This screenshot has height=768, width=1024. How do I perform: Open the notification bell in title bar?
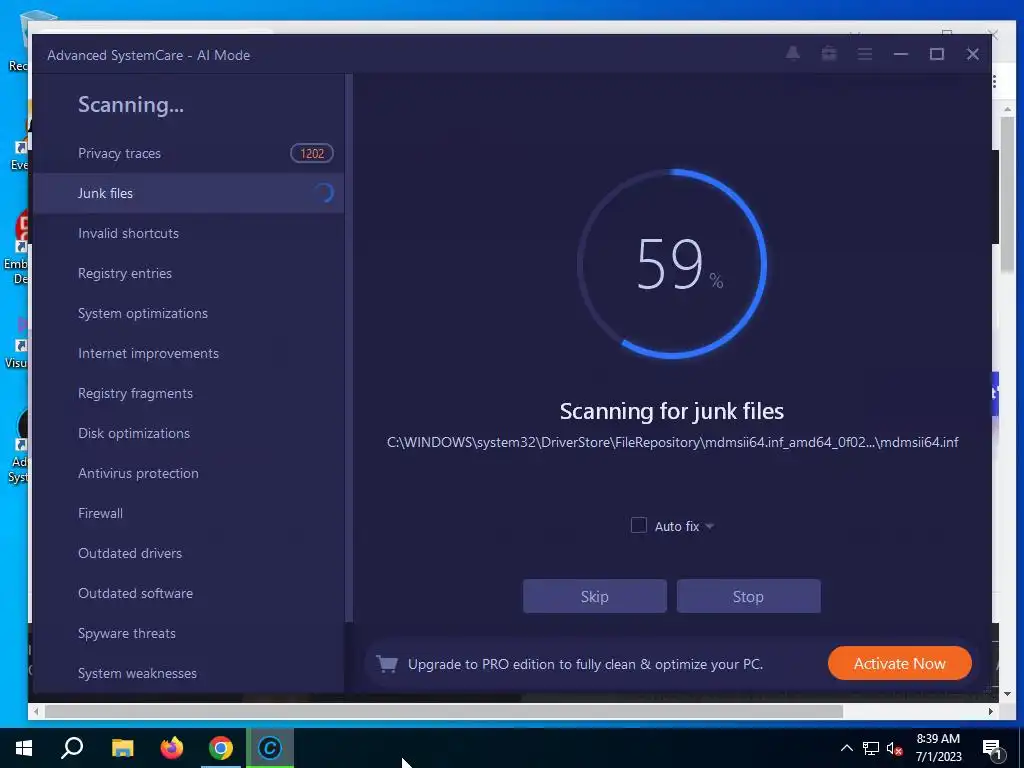(792, 54)
